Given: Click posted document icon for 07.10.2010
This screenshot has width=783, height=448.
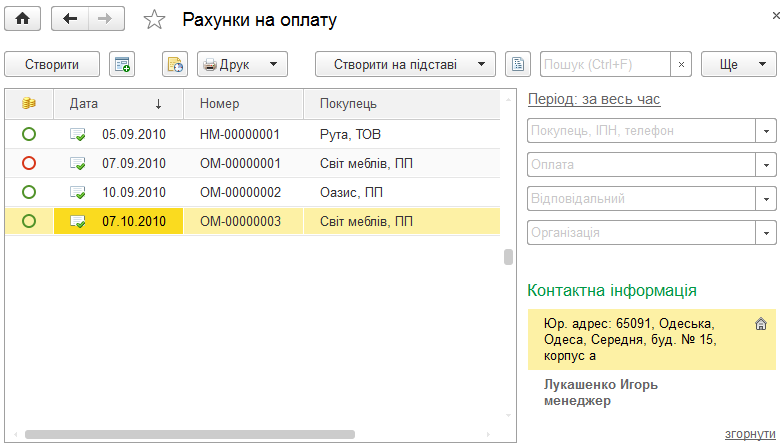Looking at the screenshot, I should tap(77, 221).
